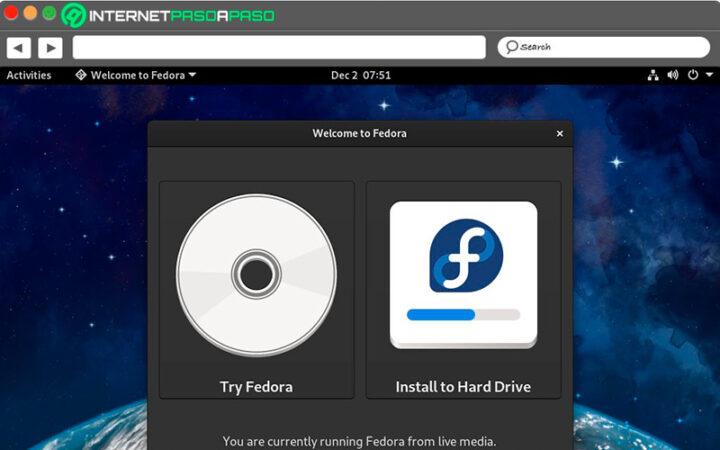720x450 pixels.
Task: Click the browser forward arrow button
Action: click(50, 47)
